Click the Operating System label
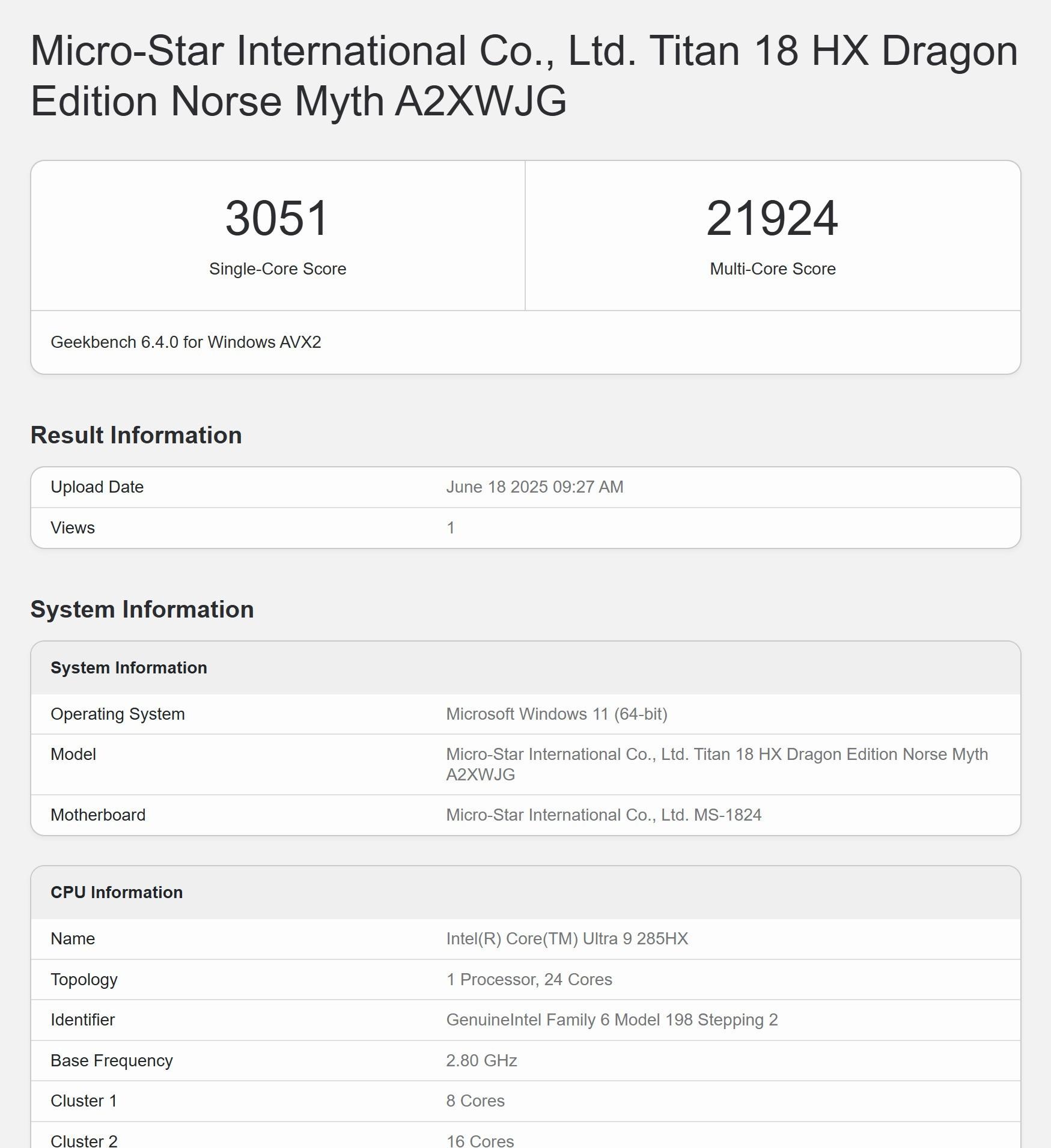The image size is (1051, 1148). (x=118, y=714)
